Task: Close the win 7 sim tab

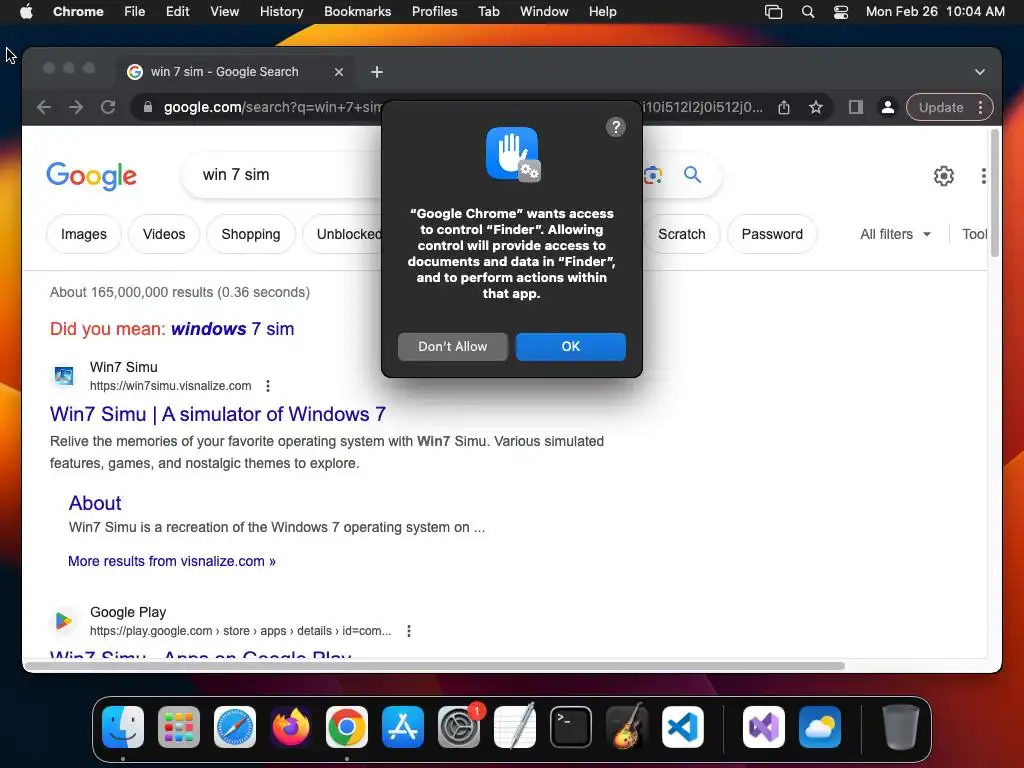Action: (338, 72)
